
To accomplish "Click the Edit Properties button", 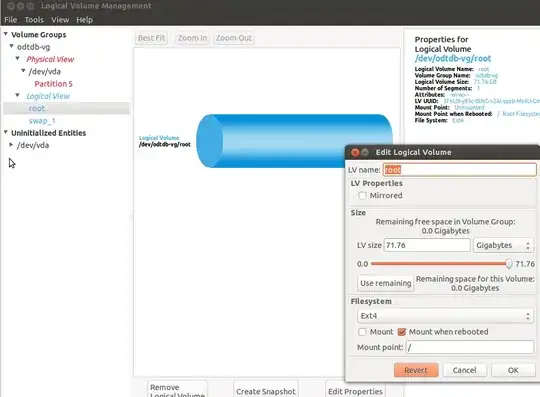I will point(355,391).
